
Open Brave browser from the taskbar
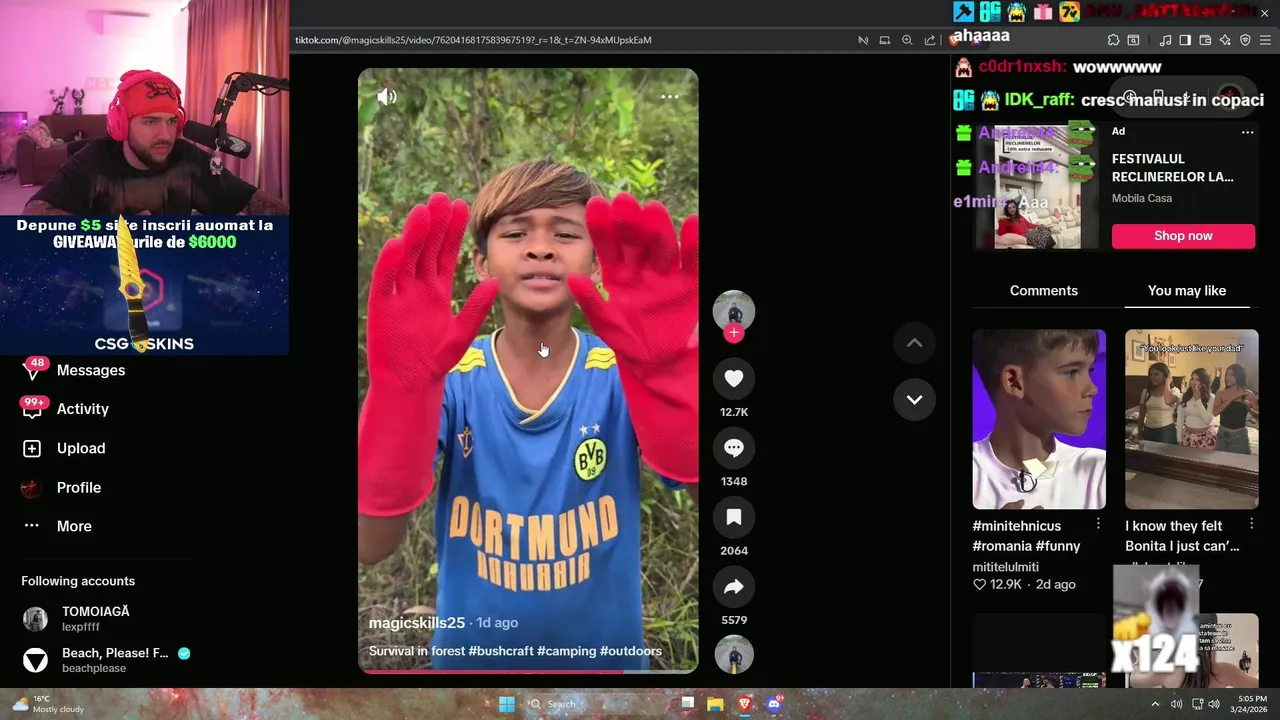(x=745, y=704)
